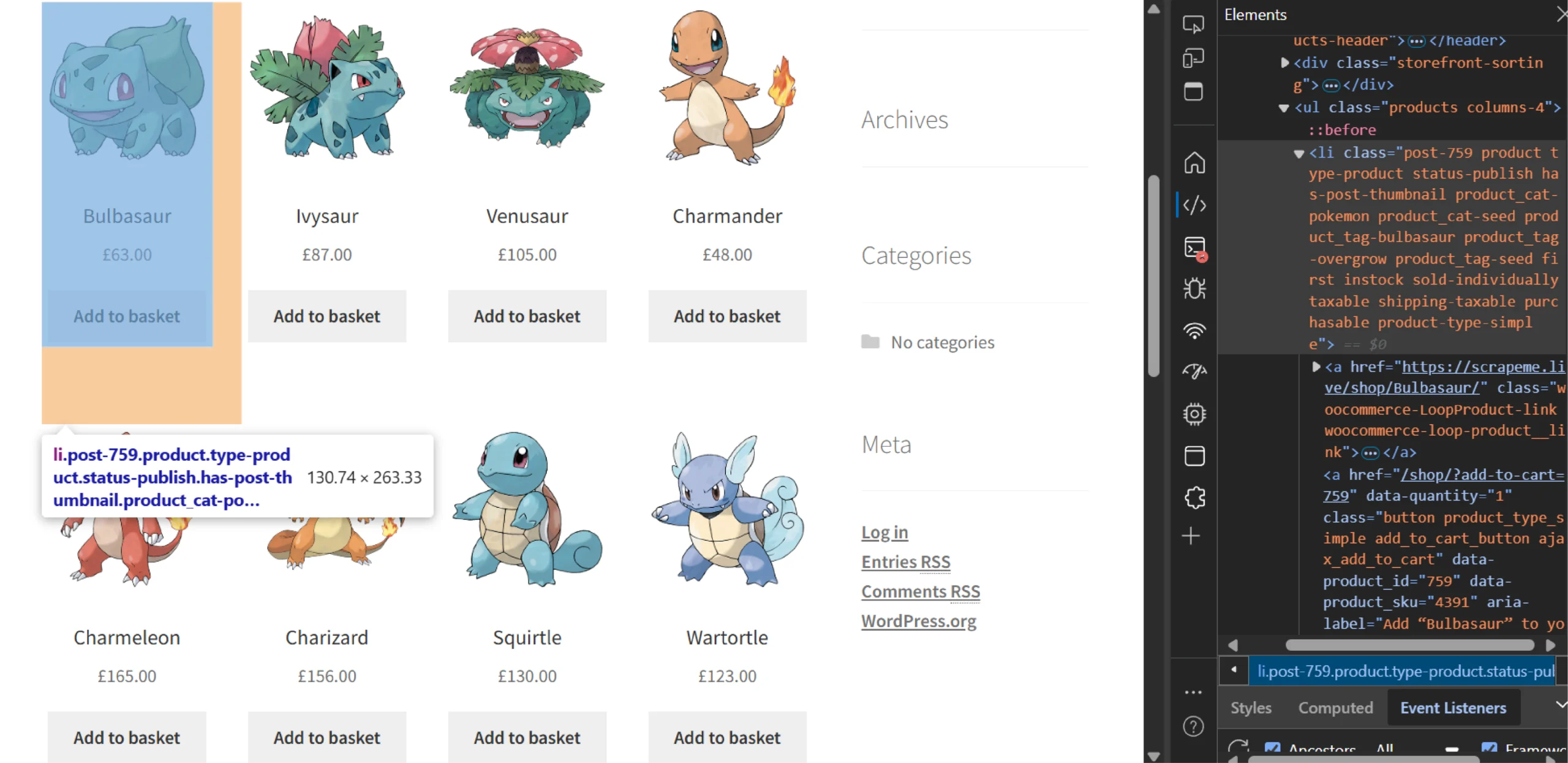Image resolution: width=1568 pixels, height=763 pixels.
Task: Click the folder icon beside No categories
Action: point(870,341)
